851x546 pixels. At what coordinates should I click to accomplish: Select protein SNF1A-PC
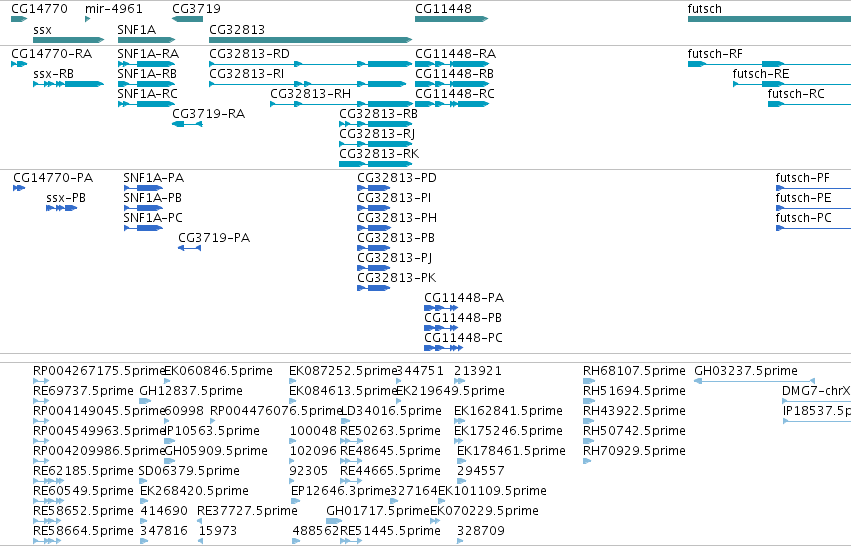(143, 228)
